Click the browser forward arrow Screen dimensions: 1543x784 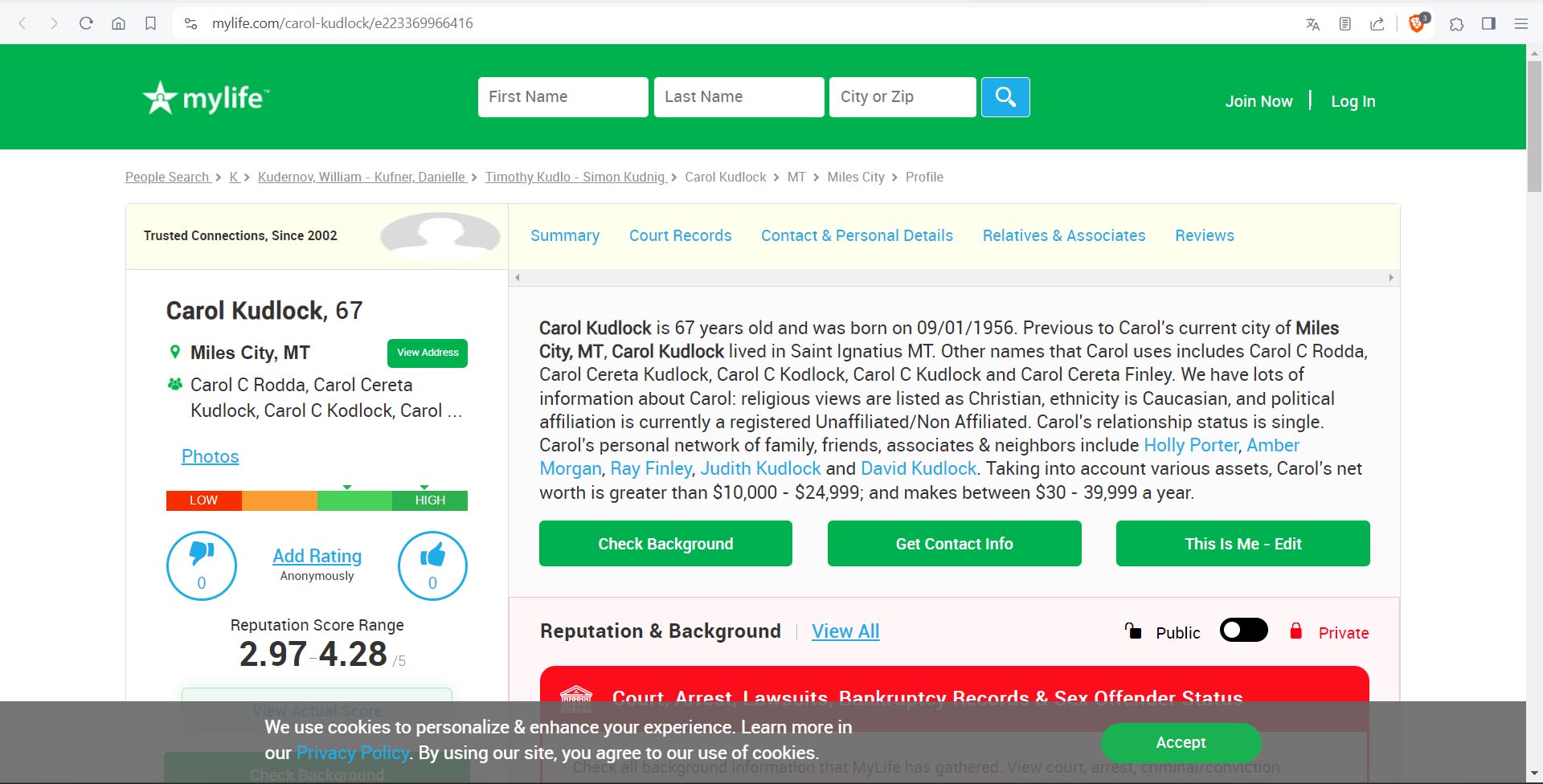click(54, 23)
